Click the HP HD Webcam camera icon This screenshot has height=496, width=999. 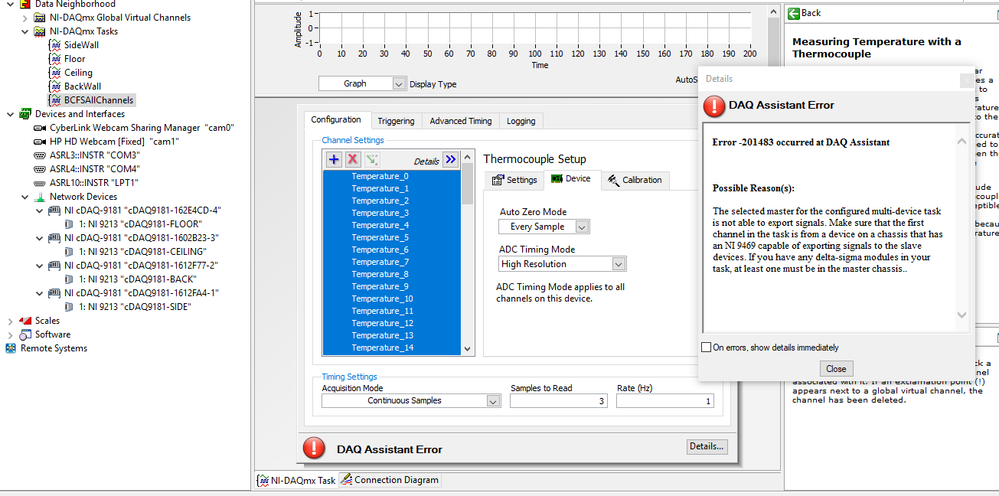[40, 141]
